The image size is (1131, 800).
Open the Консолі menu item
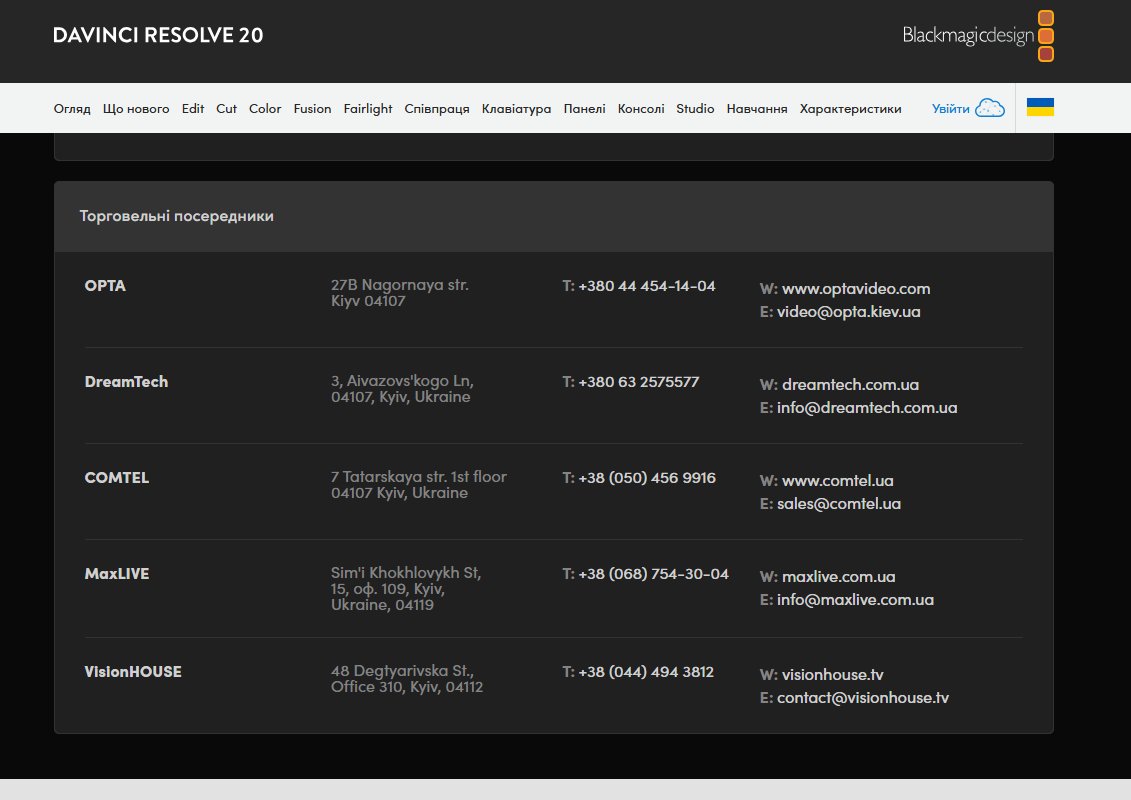[641, 108]
